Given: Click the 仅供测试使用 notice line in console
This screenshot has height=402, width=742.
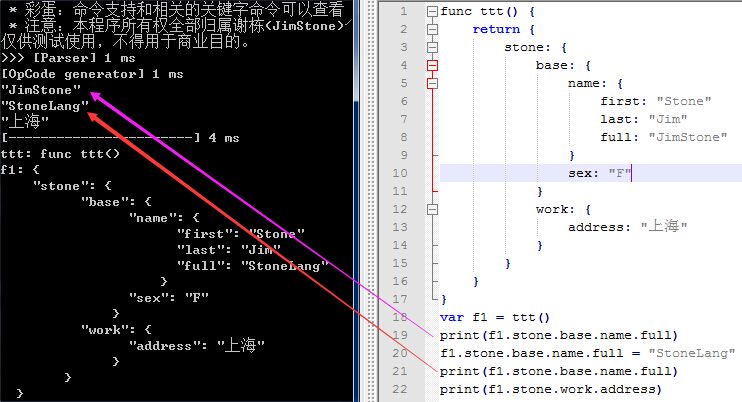Looking at the screenshot, I should (125, 42).
